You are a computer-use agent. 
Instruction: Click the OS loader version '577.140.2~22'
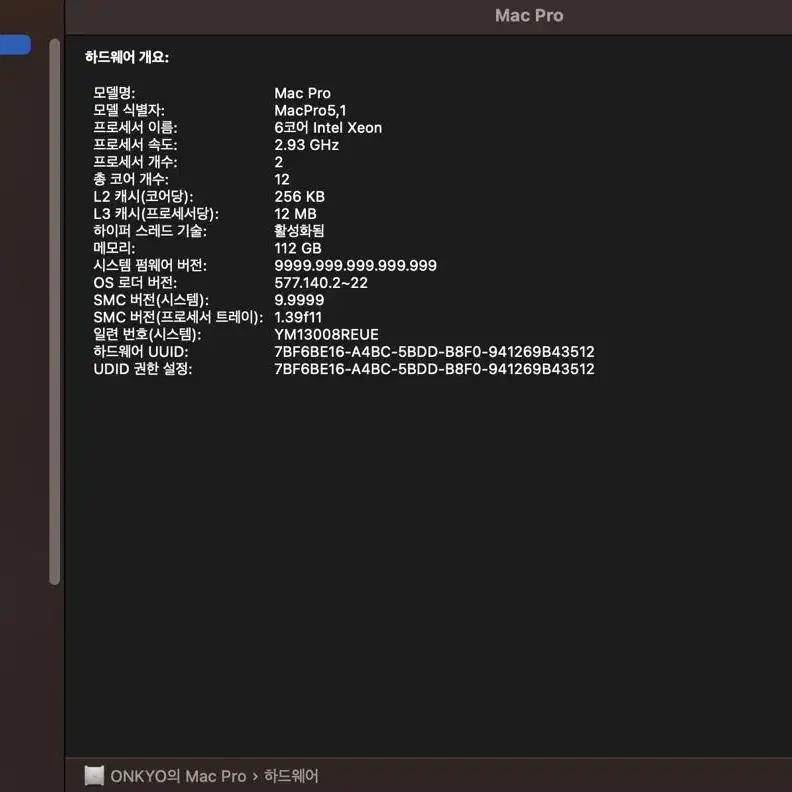(x=321, y=282)
